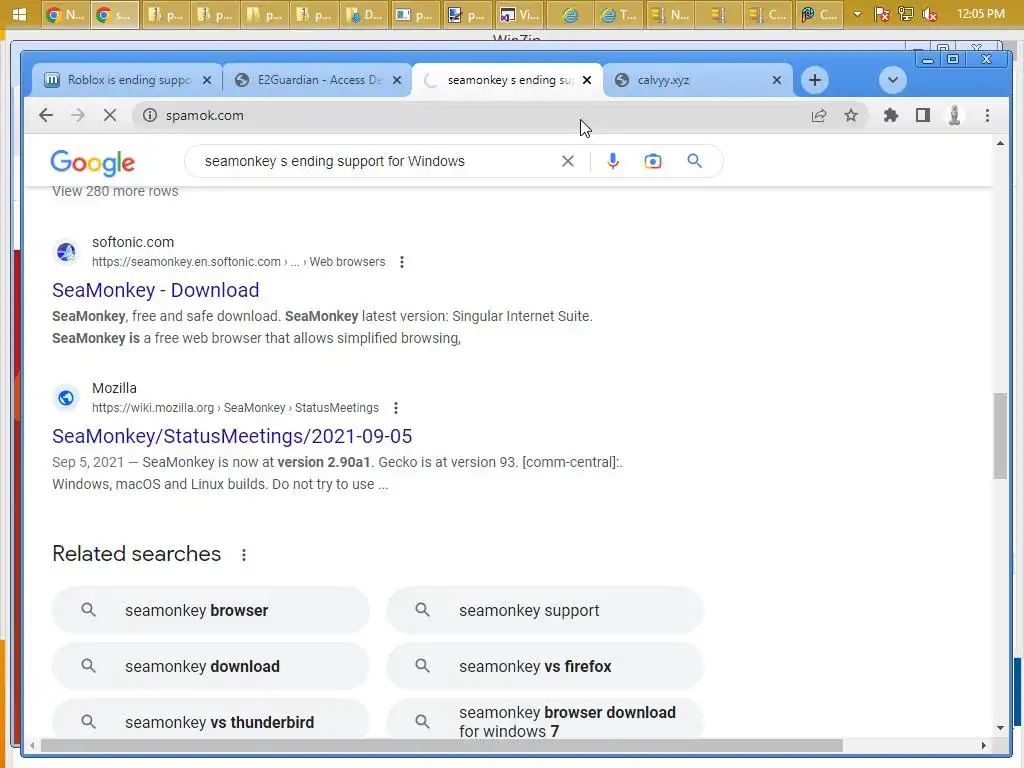This screenshot has height=768, width=1024.
Task: Open the first Chrome taskbar item
Action: tap(65, 14)
